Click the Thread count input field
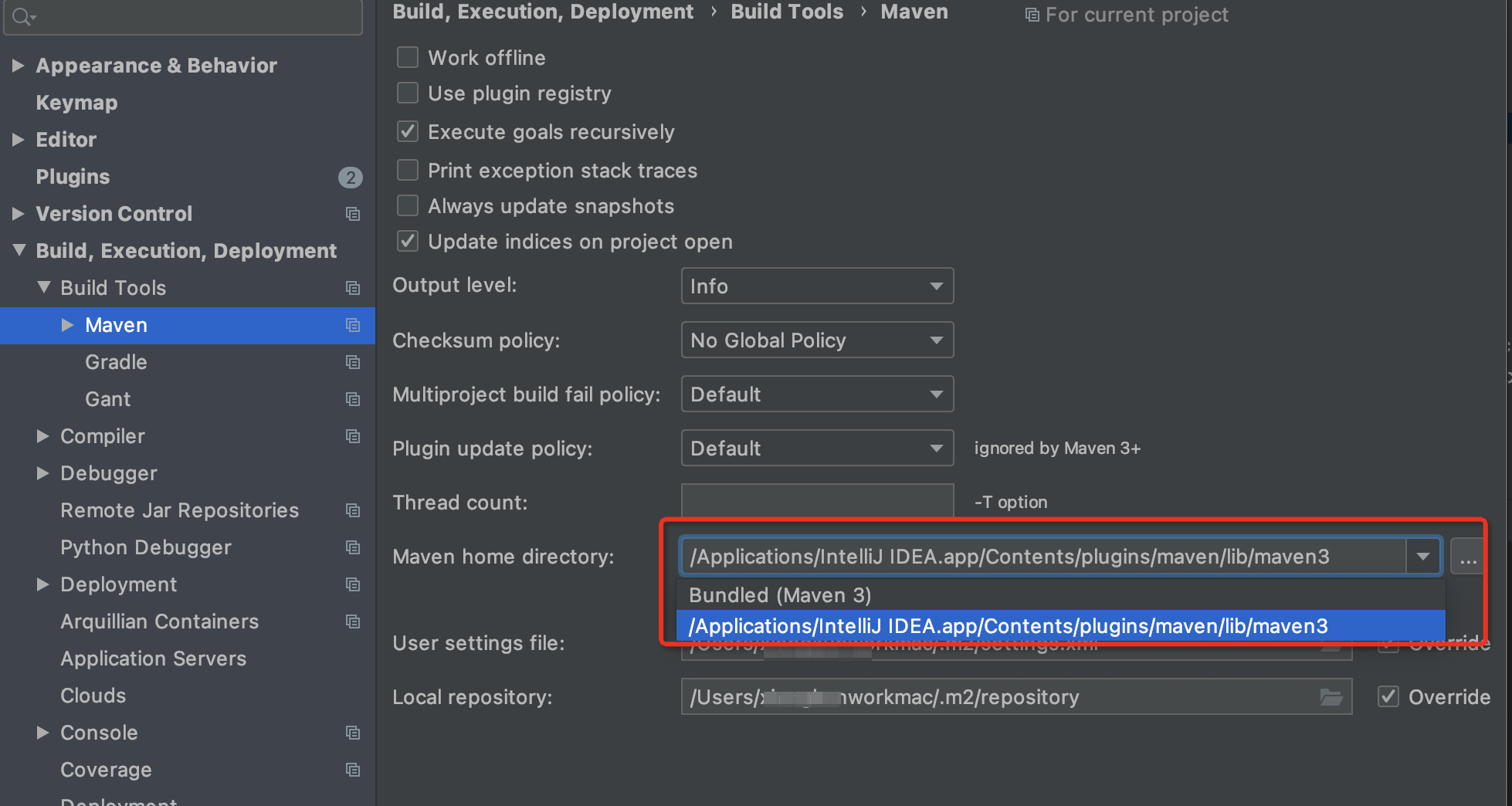Viewport: 1512px width, 806px height. 817,501
